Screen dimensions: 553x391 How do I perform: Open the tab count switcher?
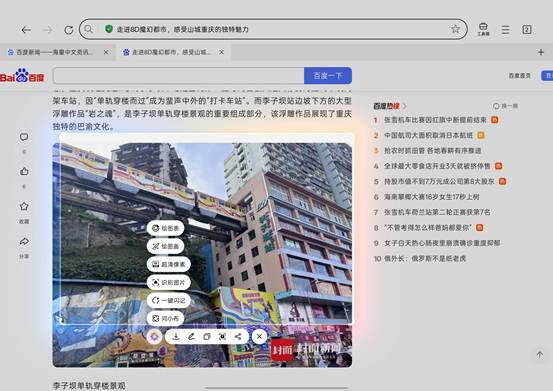pyautogui.click(x=527, y=30)
